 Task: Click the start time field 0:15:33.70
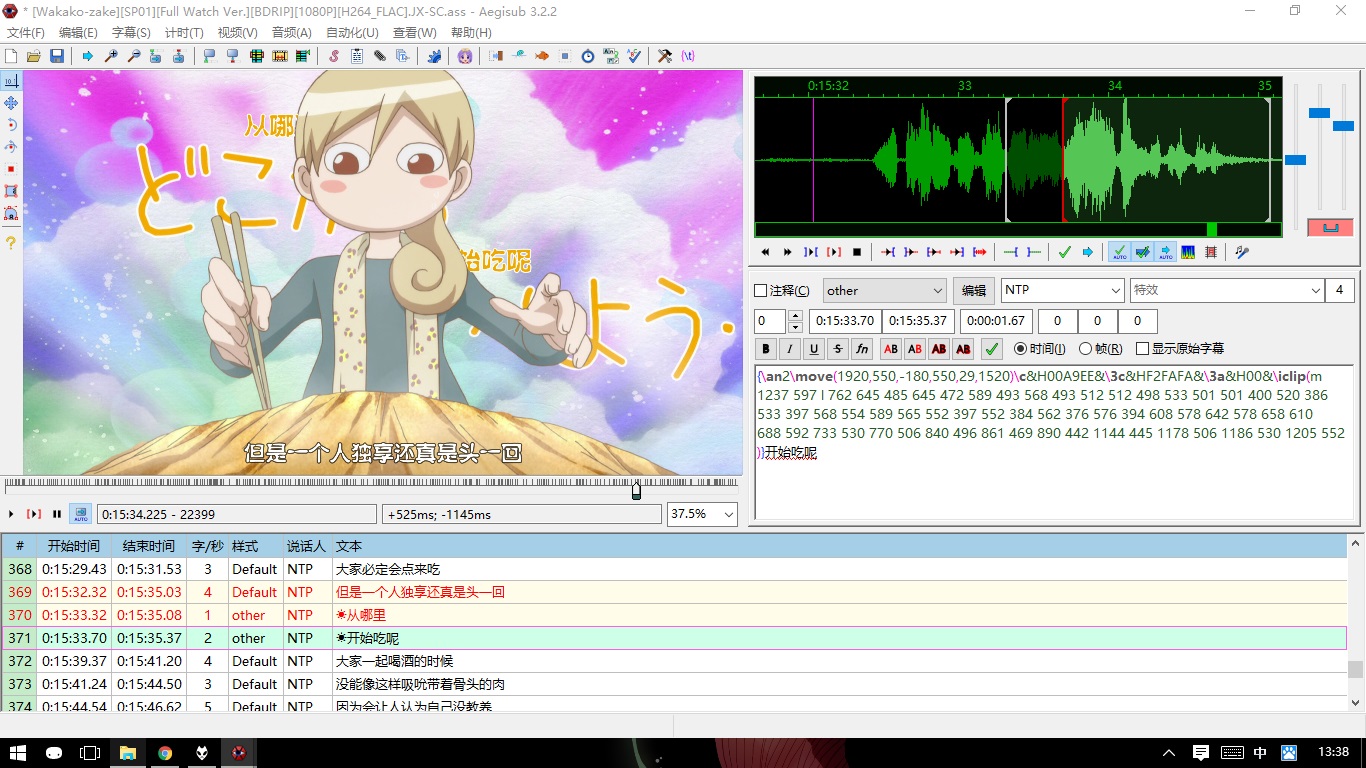[x=845, y=321]
